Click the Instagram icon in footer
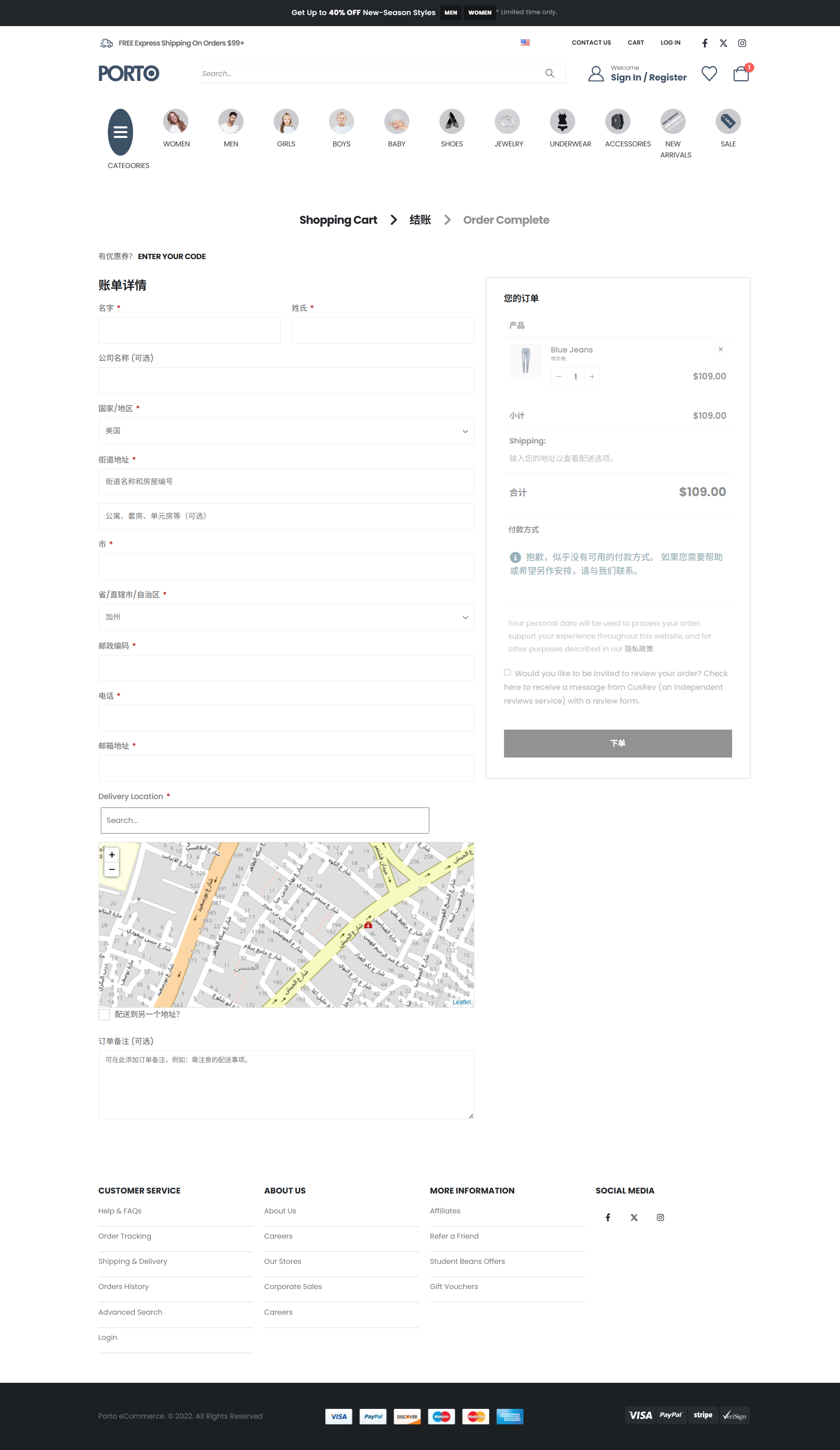 tap(660, 1217)
